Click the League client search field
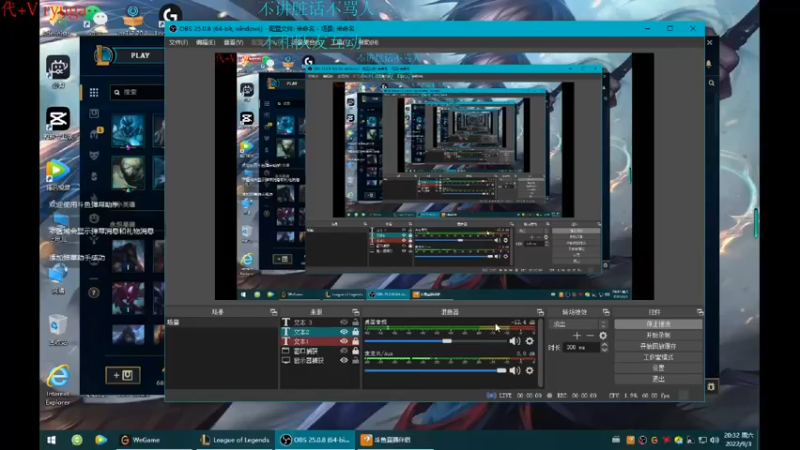800x450 pixels. pos(137,92)
